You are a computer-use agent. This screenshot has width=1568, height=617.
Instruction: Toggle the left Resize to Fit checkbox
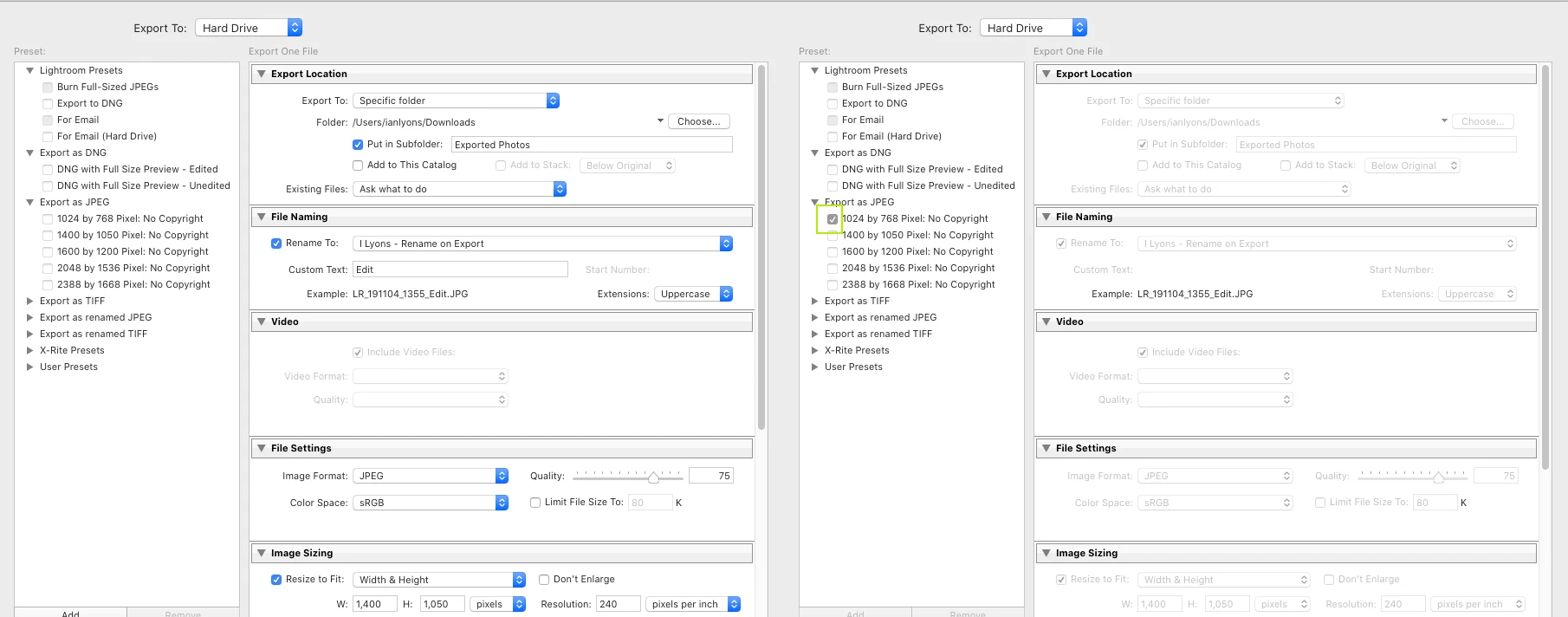(x=276, y=580)
